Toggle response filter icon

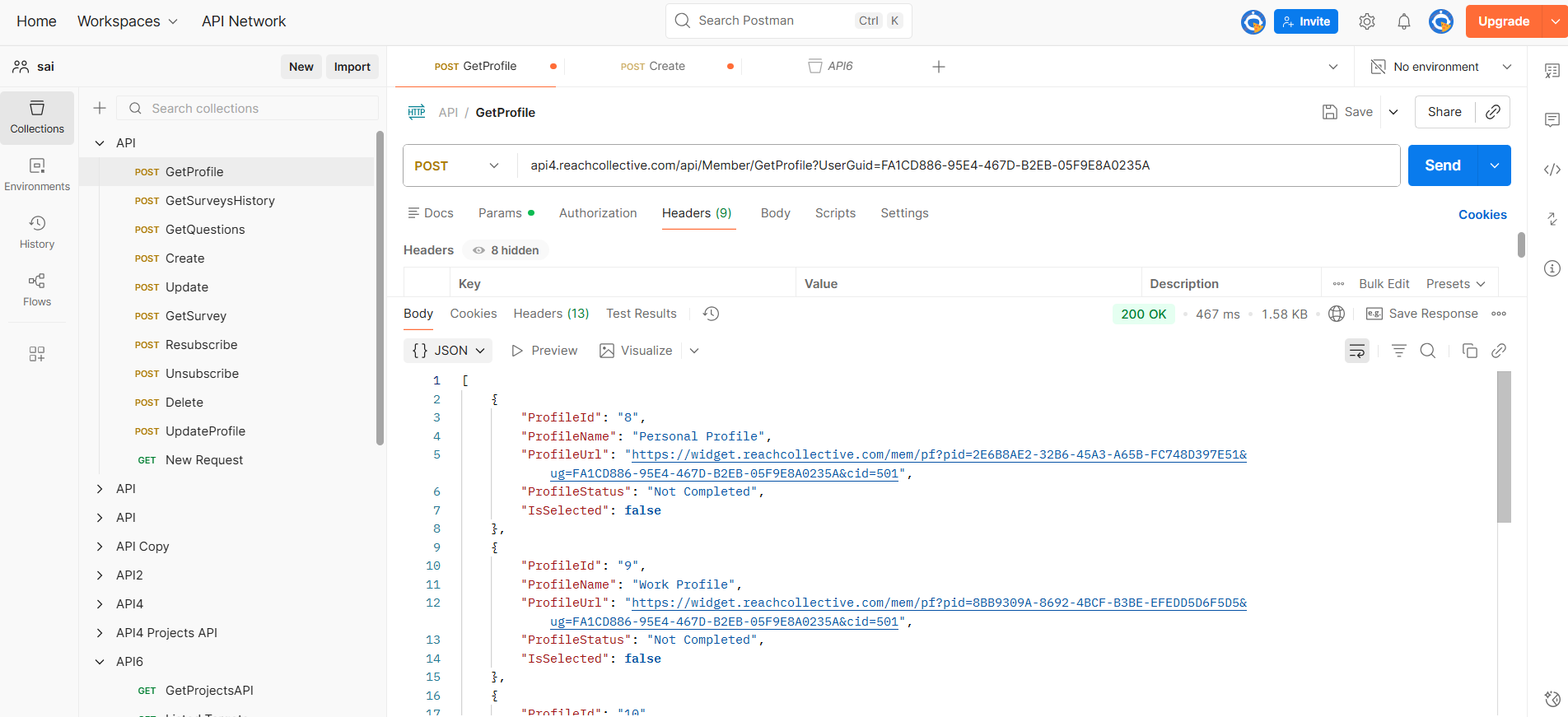[x=1398, y=351]
